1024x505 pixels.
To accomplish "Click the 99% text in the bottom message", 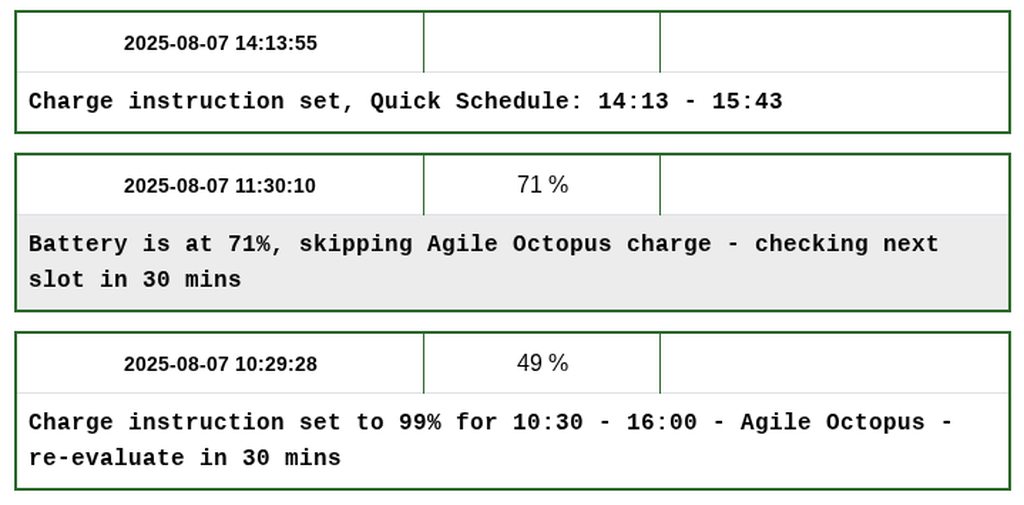I will click(419, 423).
